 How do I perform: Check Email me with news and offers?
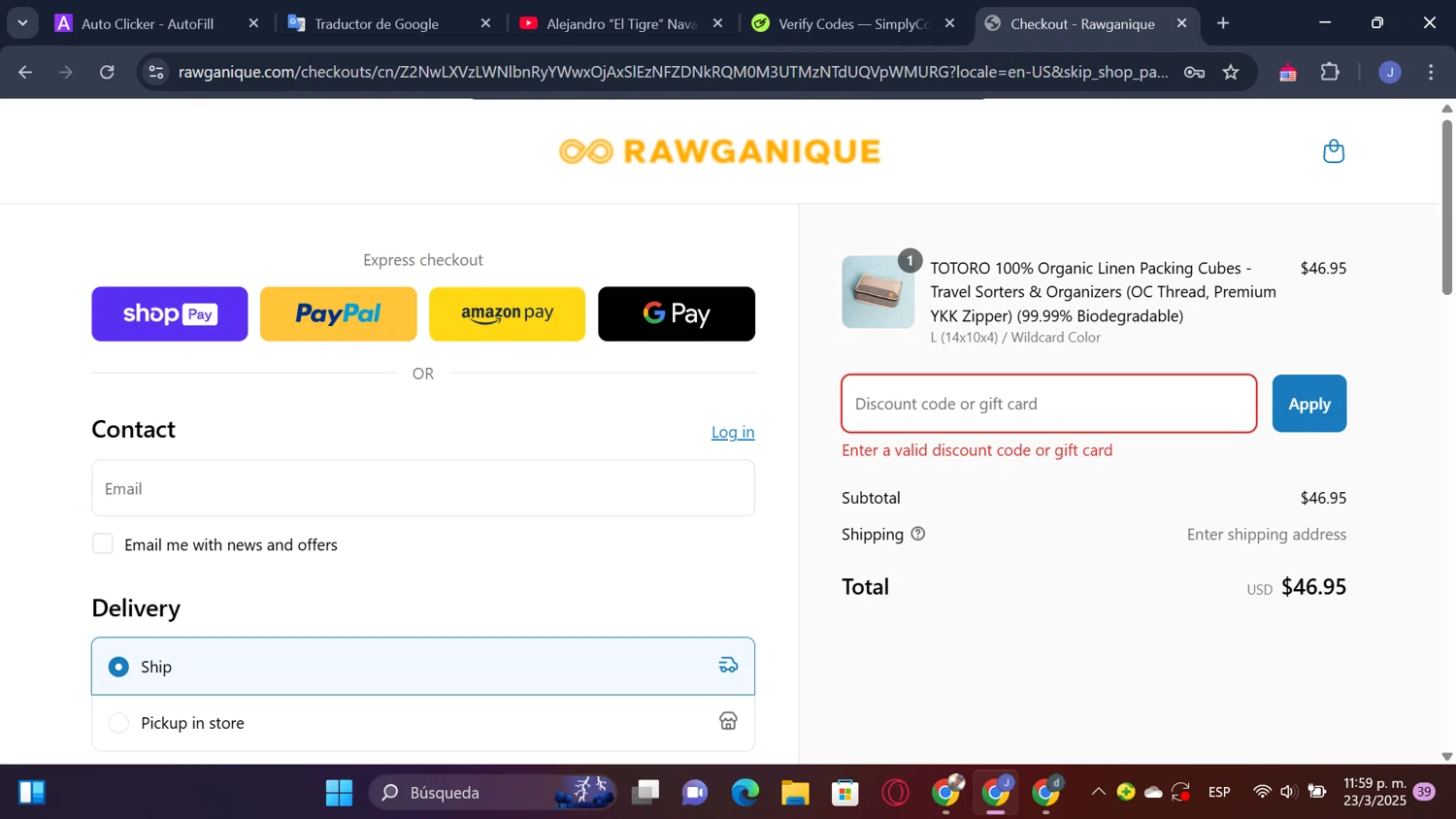point(103,544)
